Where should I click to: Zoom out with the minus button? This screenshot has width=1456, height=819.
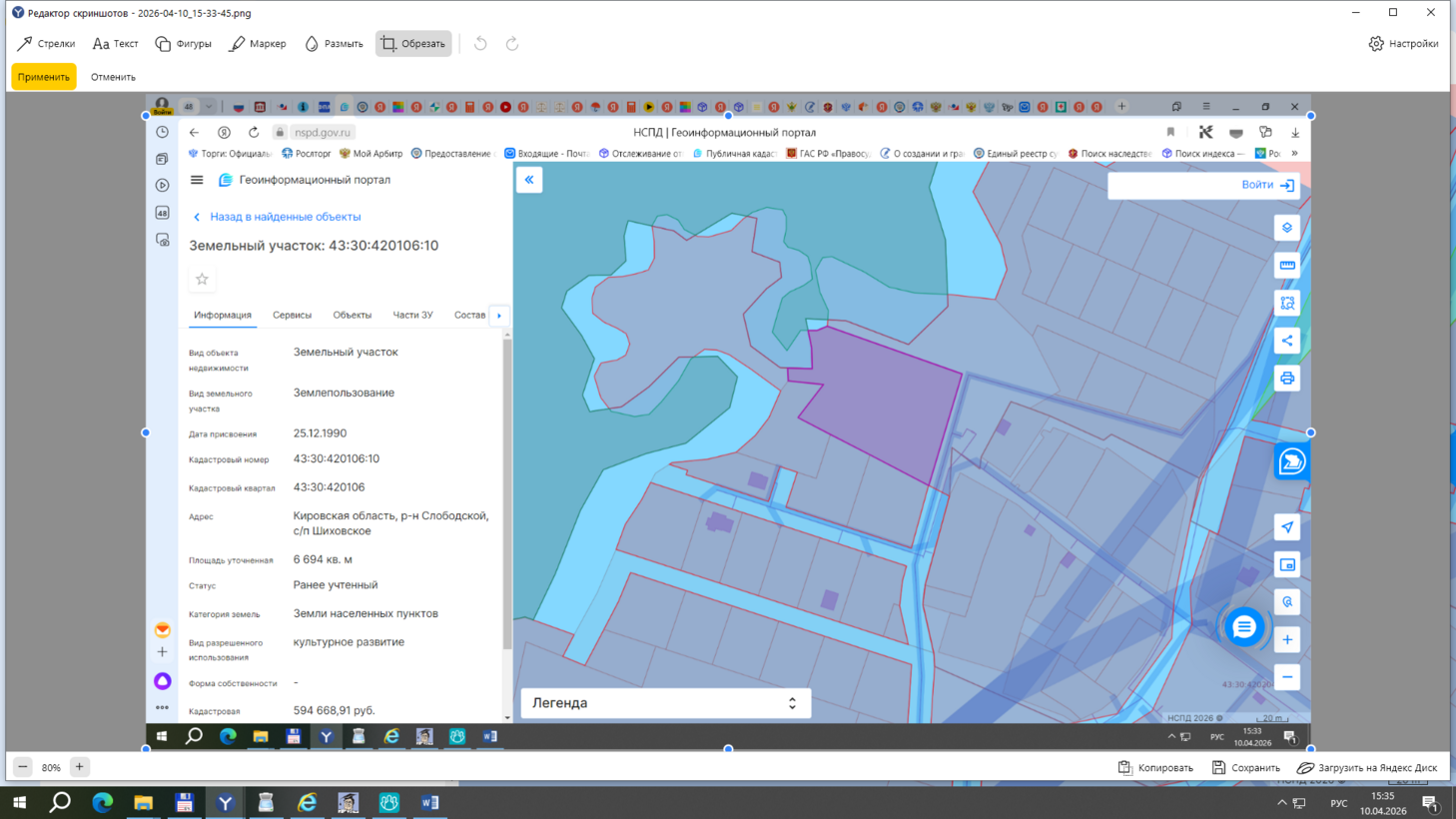23,767
